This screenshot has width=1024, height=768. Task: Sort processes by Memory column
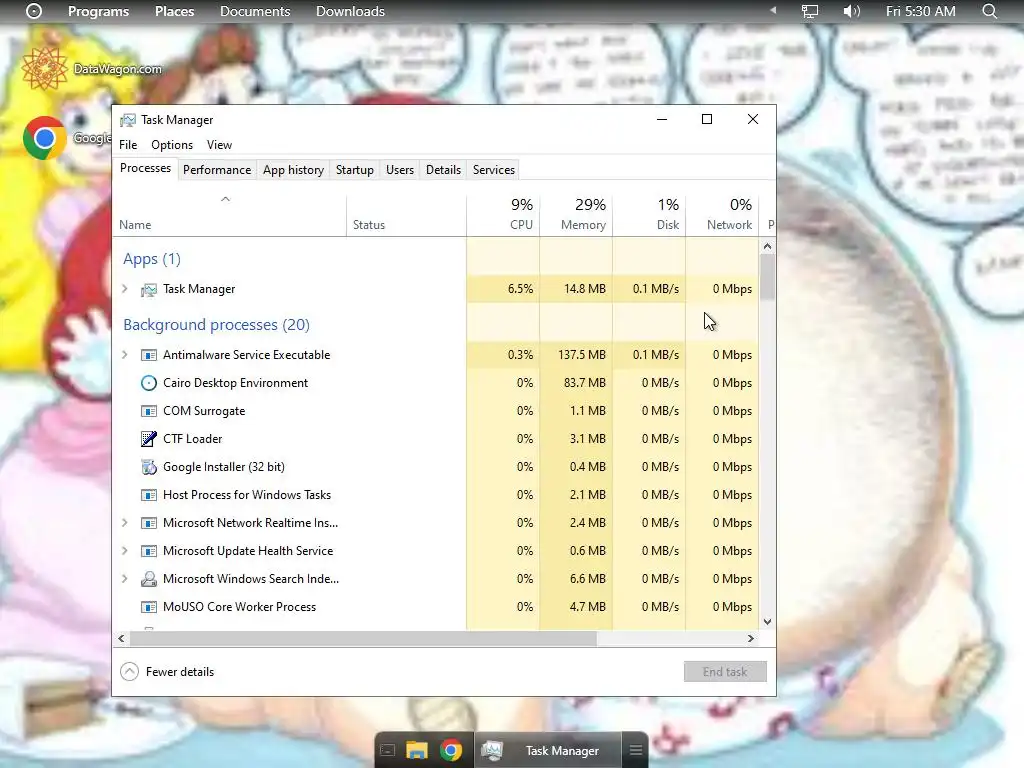[576, 216]
